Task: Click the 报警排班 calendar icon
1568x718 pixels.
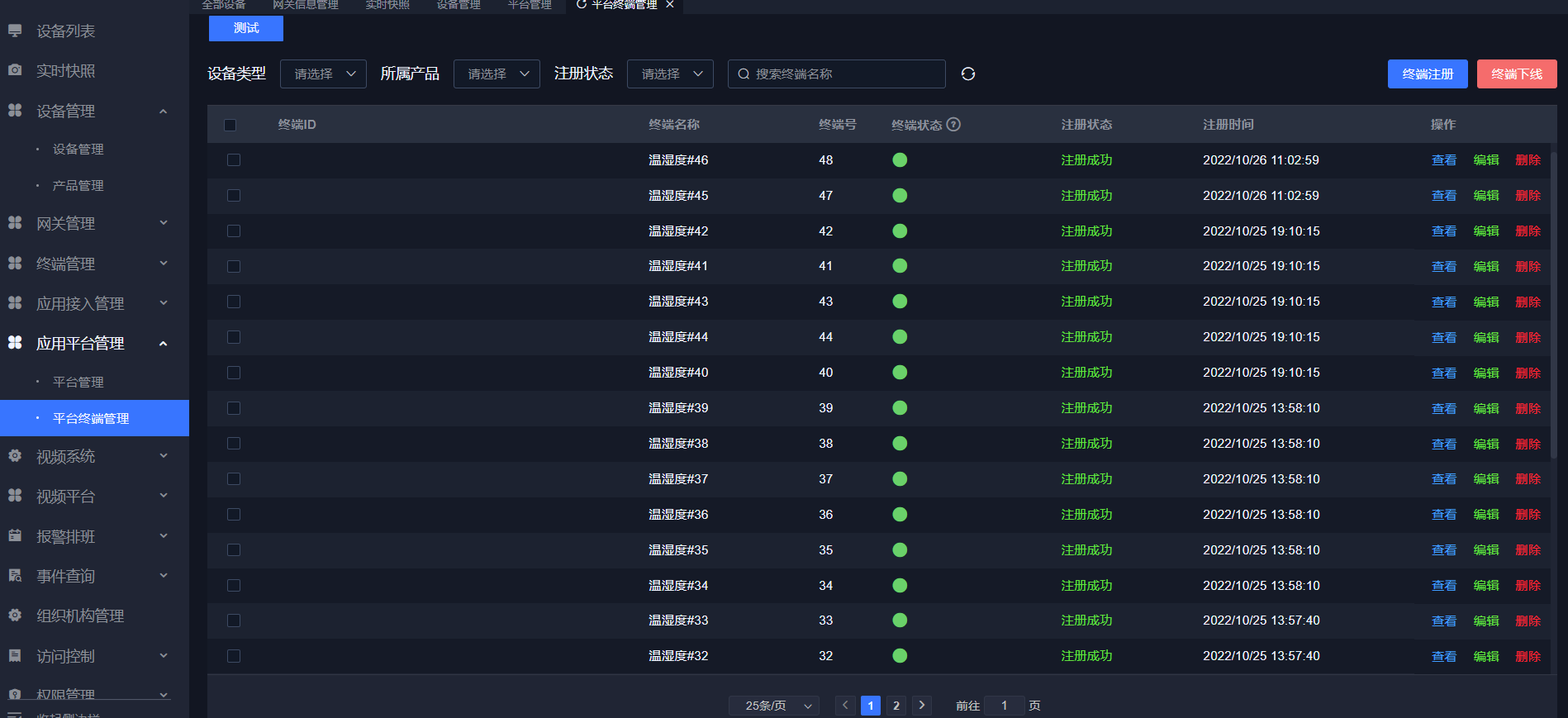Action: tap(15, 536)
